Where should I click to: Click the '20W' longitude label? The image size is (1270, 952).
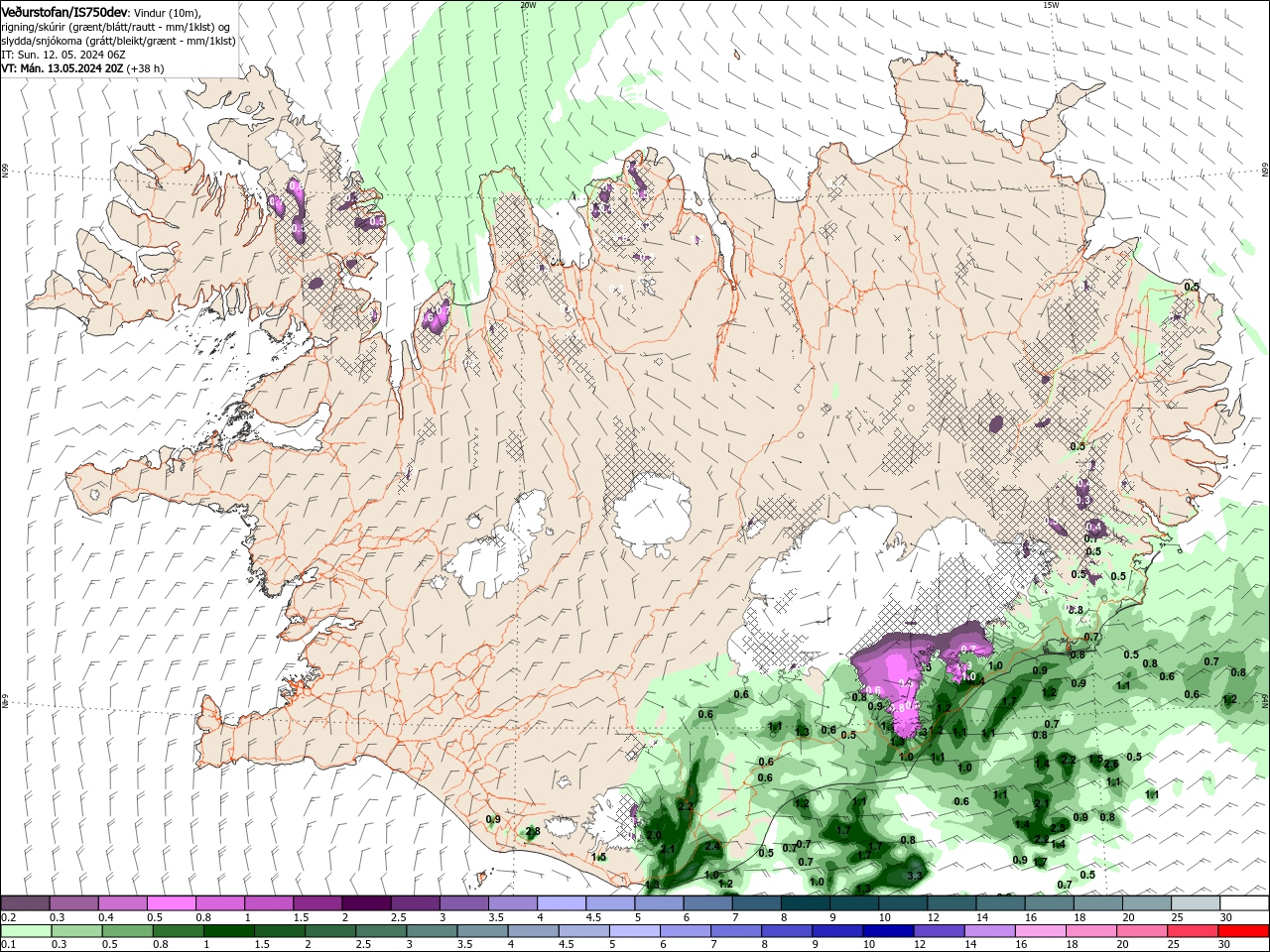pos(528,5)
